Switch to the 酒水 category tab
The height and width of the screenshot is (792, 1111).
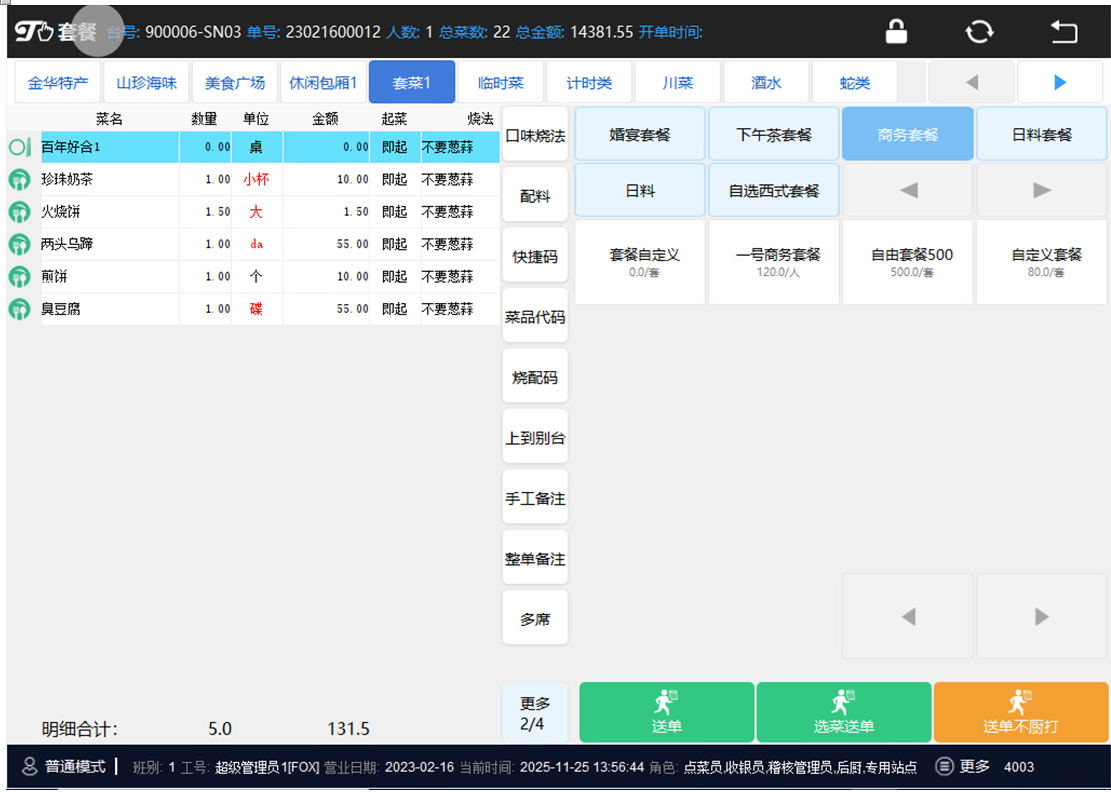point(766,83)
